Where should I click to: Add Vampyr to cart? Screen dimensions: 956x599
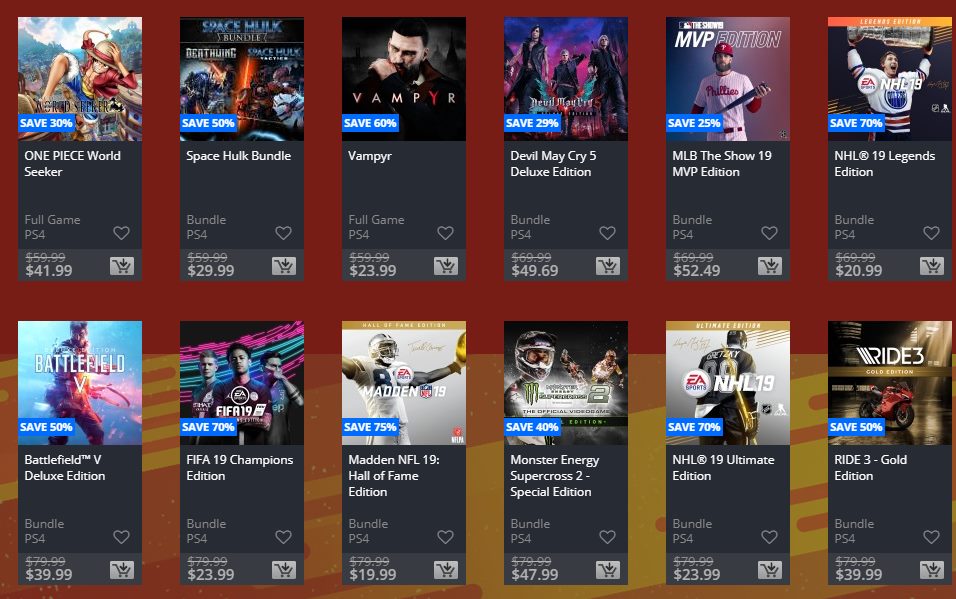(446, 266)
